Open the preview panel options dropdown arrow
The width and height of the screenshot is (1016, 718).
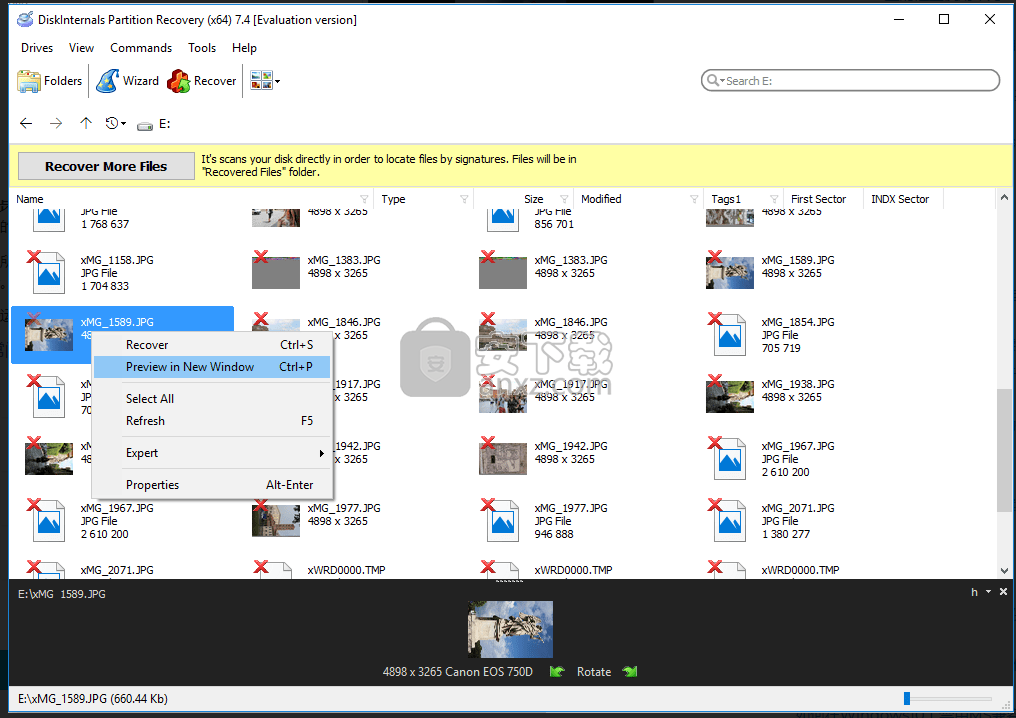pos(988,592)
